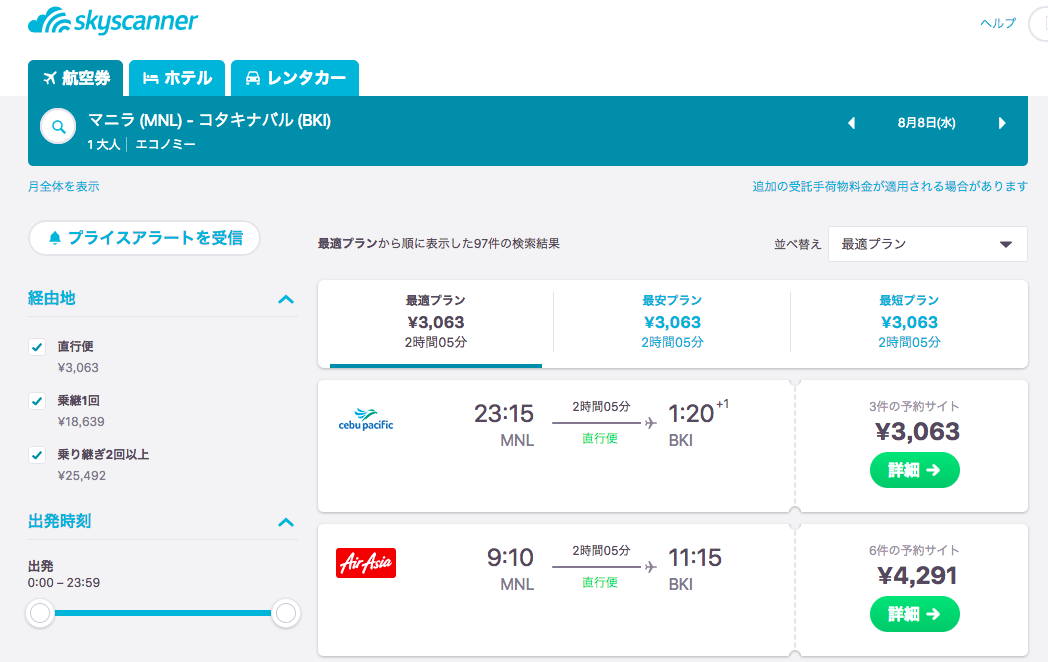
Task: Click left handle of departure time slider
Action: 41,613
